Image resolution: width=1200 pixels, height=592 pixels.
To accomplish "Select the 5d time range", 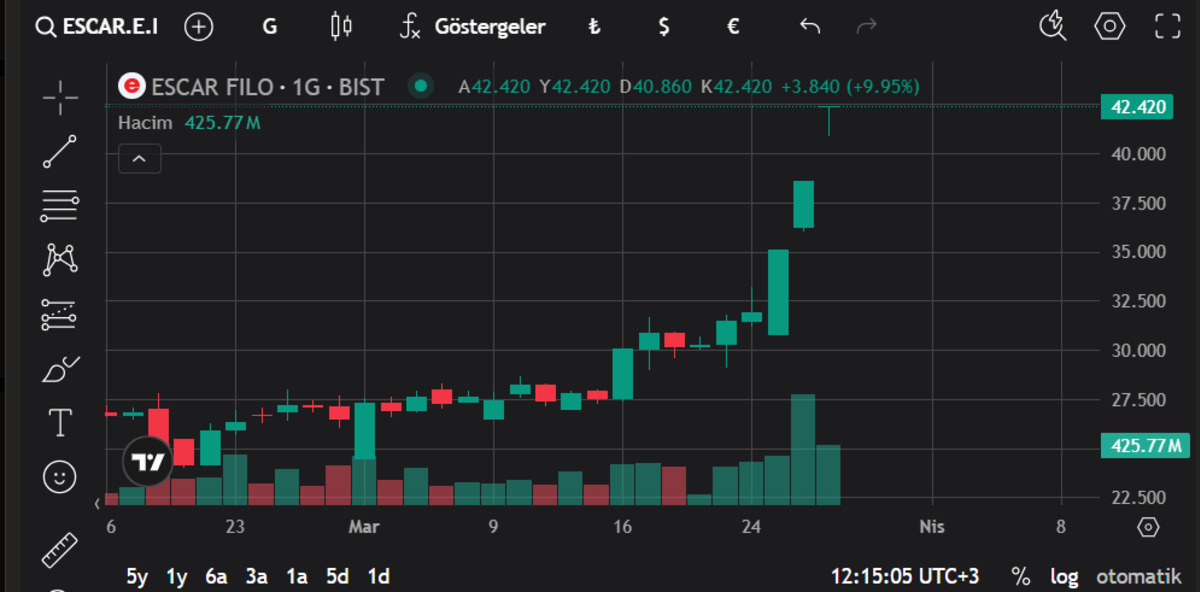I will point(337,577).
